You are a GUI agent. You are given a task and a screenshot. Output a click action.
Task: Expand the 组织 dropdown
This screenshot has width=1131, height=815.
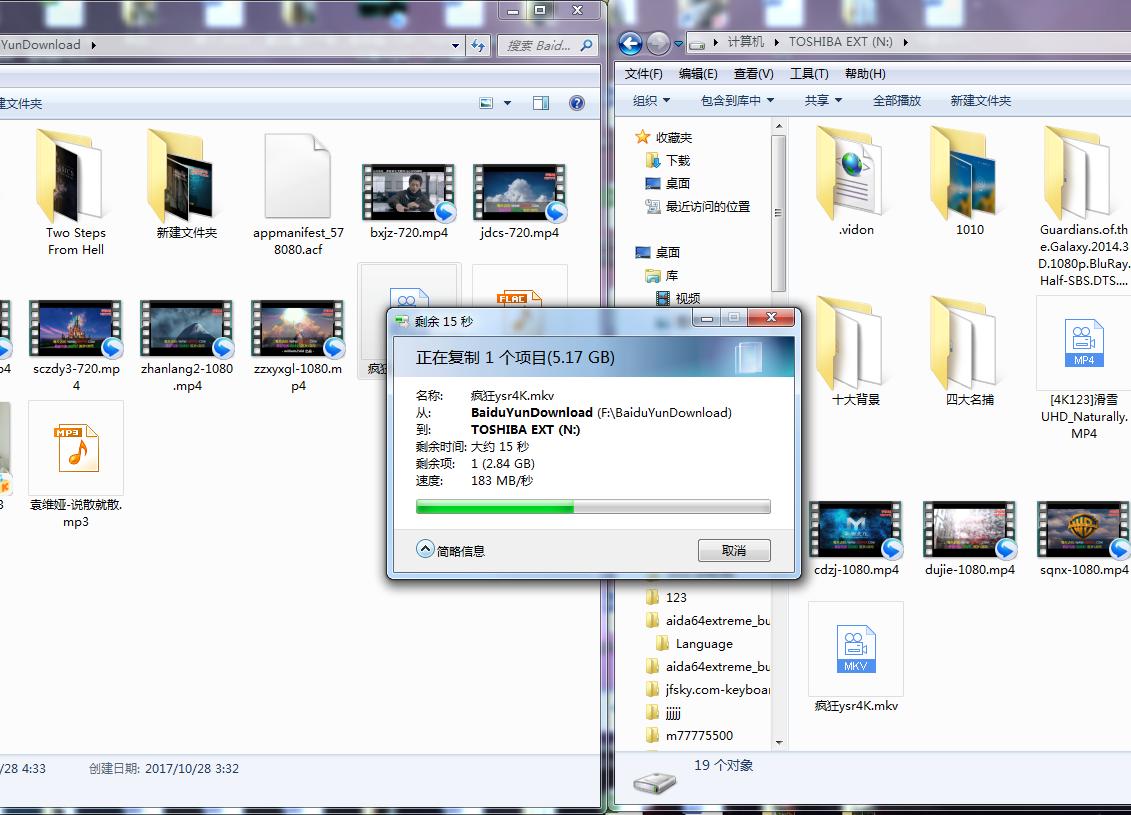[x=651, y=100]
